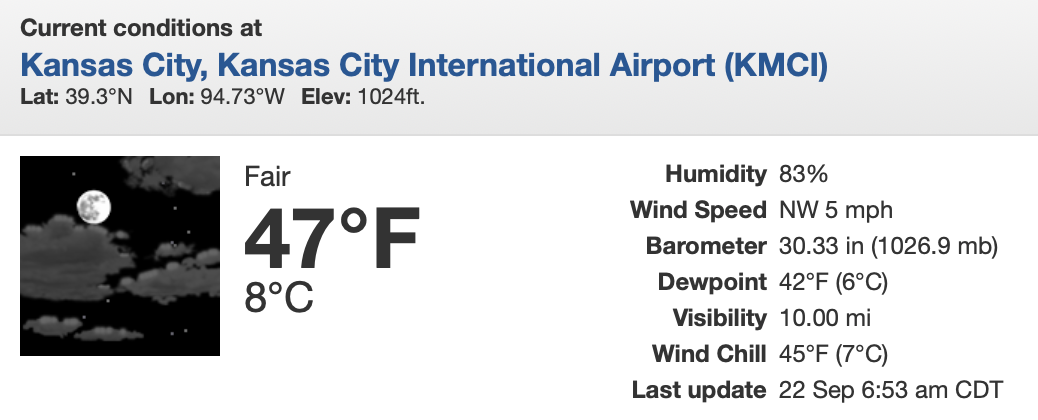Select the NW 5 mph wind value
Screen dimensions: 1038x420
[835, 211]
